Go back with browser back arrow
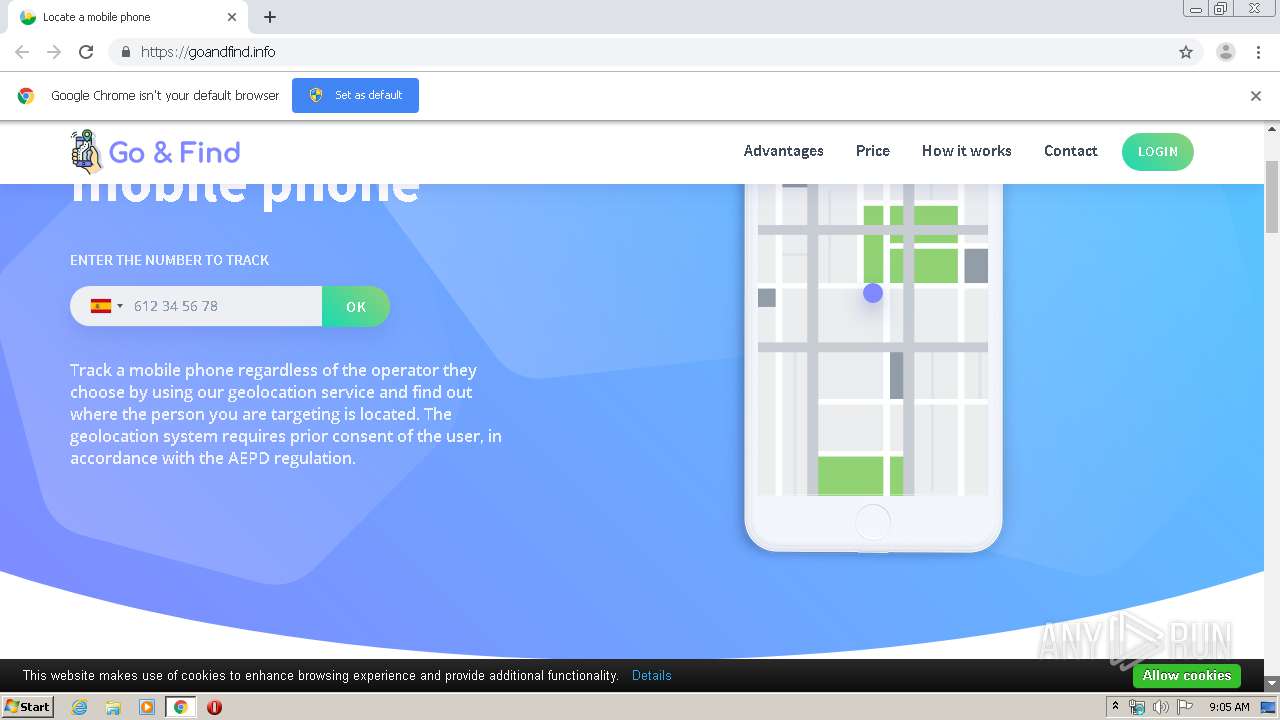The width and height of the screenshot is (1280, 720). 22,52
